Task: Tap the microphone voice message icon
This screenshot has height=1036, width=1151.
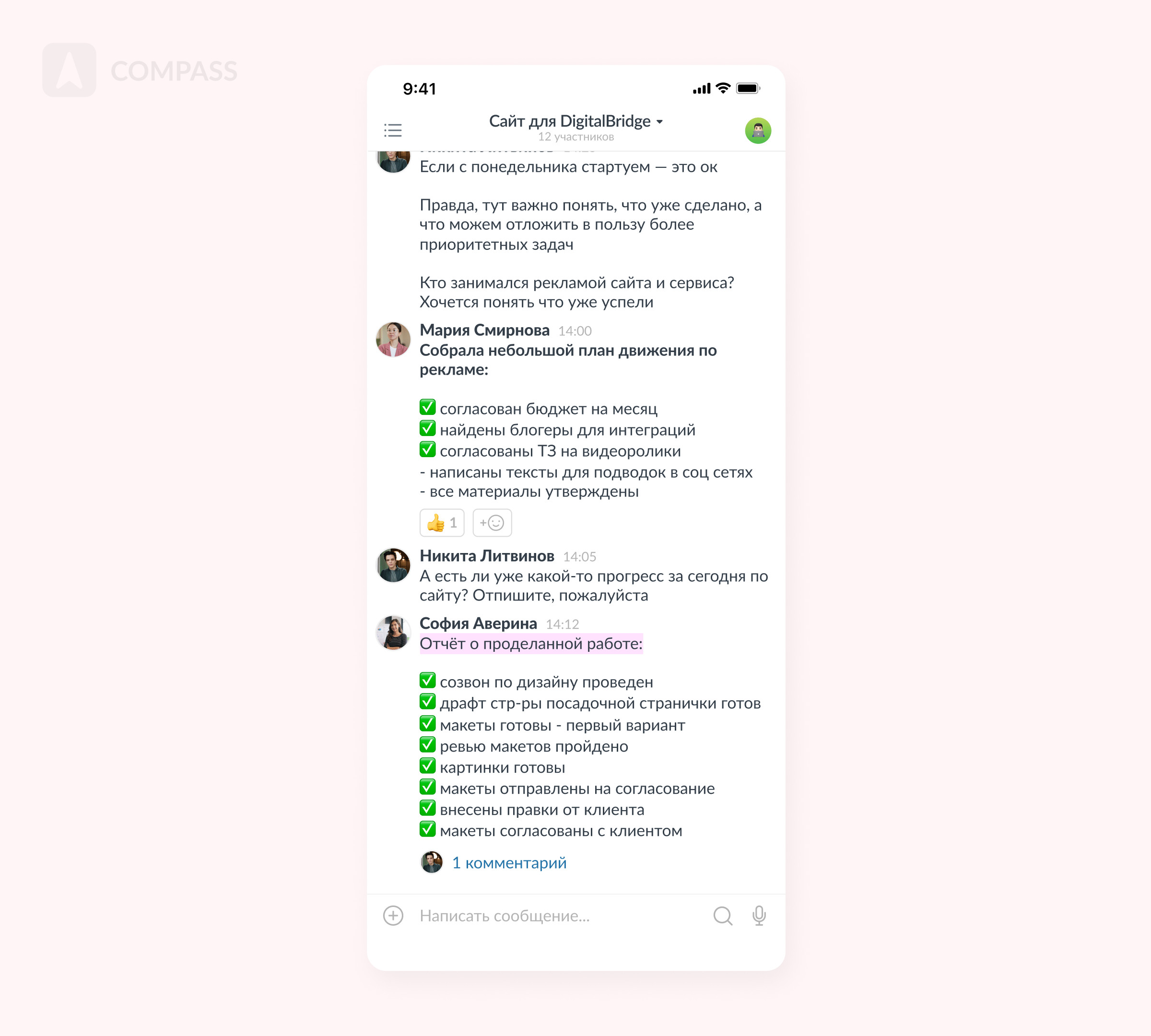Action: click(759, 916)
